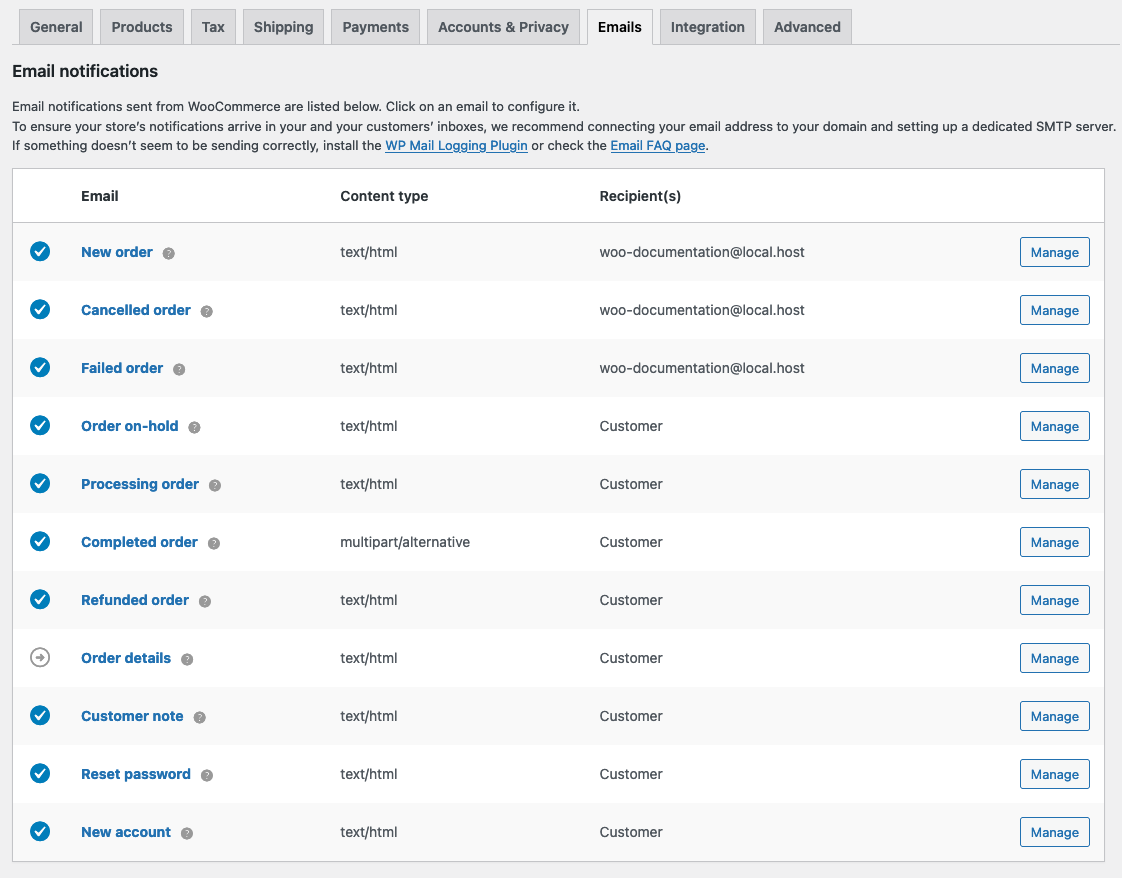Click the help icon beside Completed order
The image size is (1122, 878).
[x=213, y=542]
